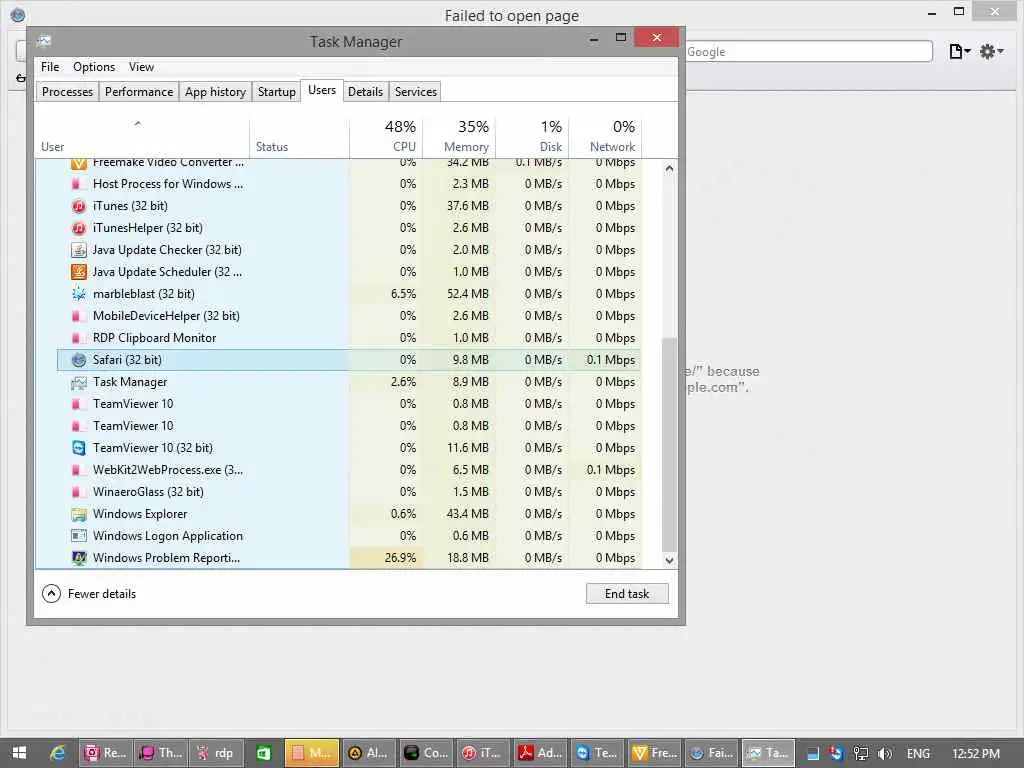Click the Windows Explorer row icon

(x=78, y=514)
